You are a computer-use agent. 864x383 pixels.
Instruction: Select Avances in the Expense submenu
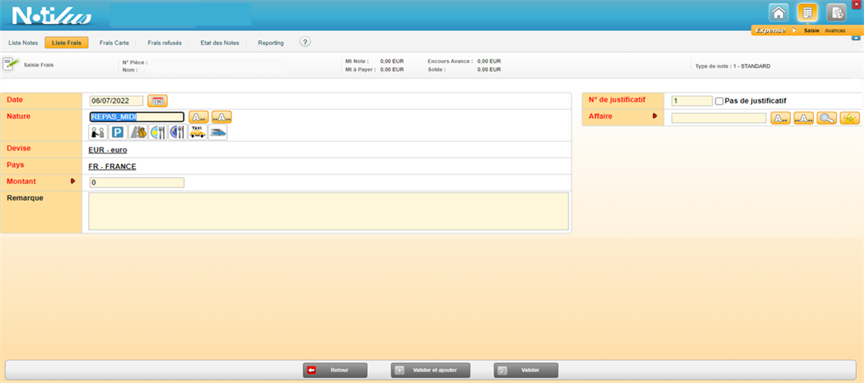(835, 31)
